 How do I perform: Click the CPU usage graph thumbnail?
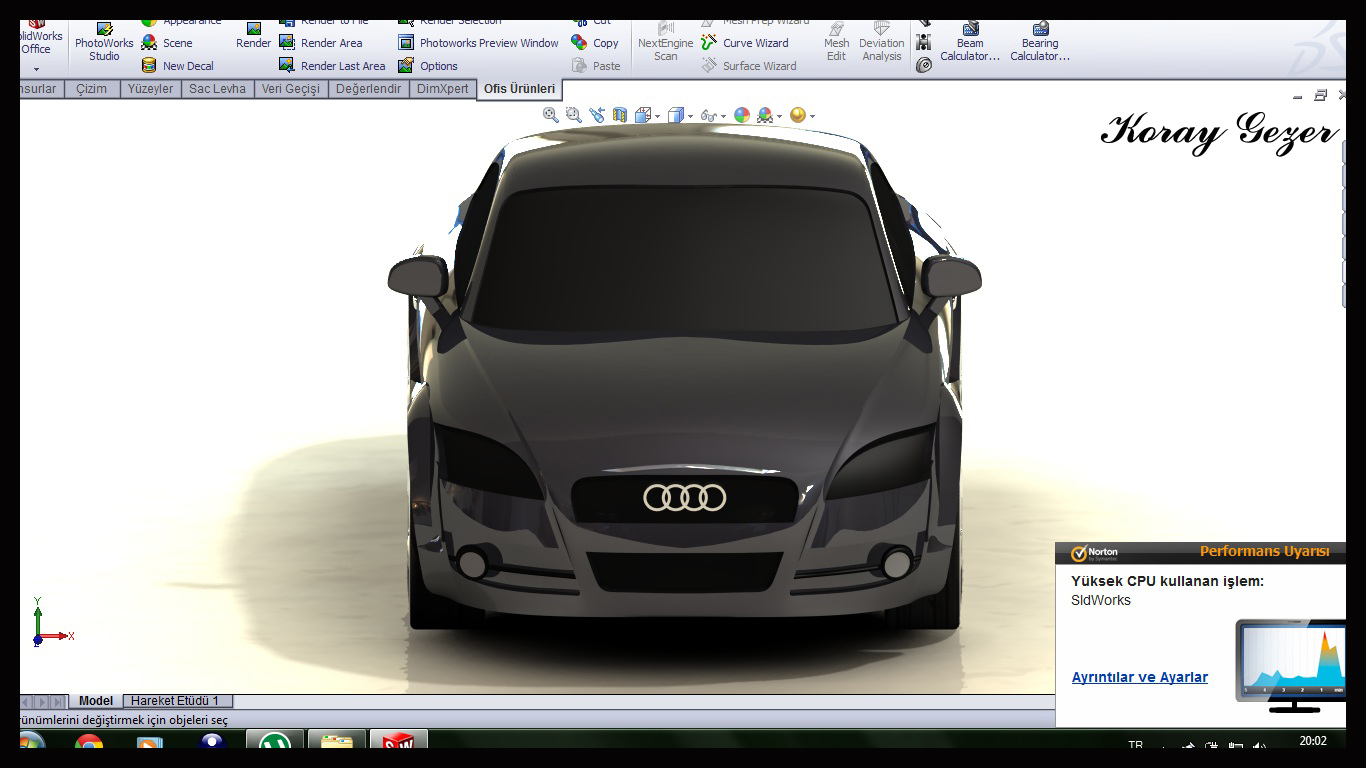tap(1291, 665)
